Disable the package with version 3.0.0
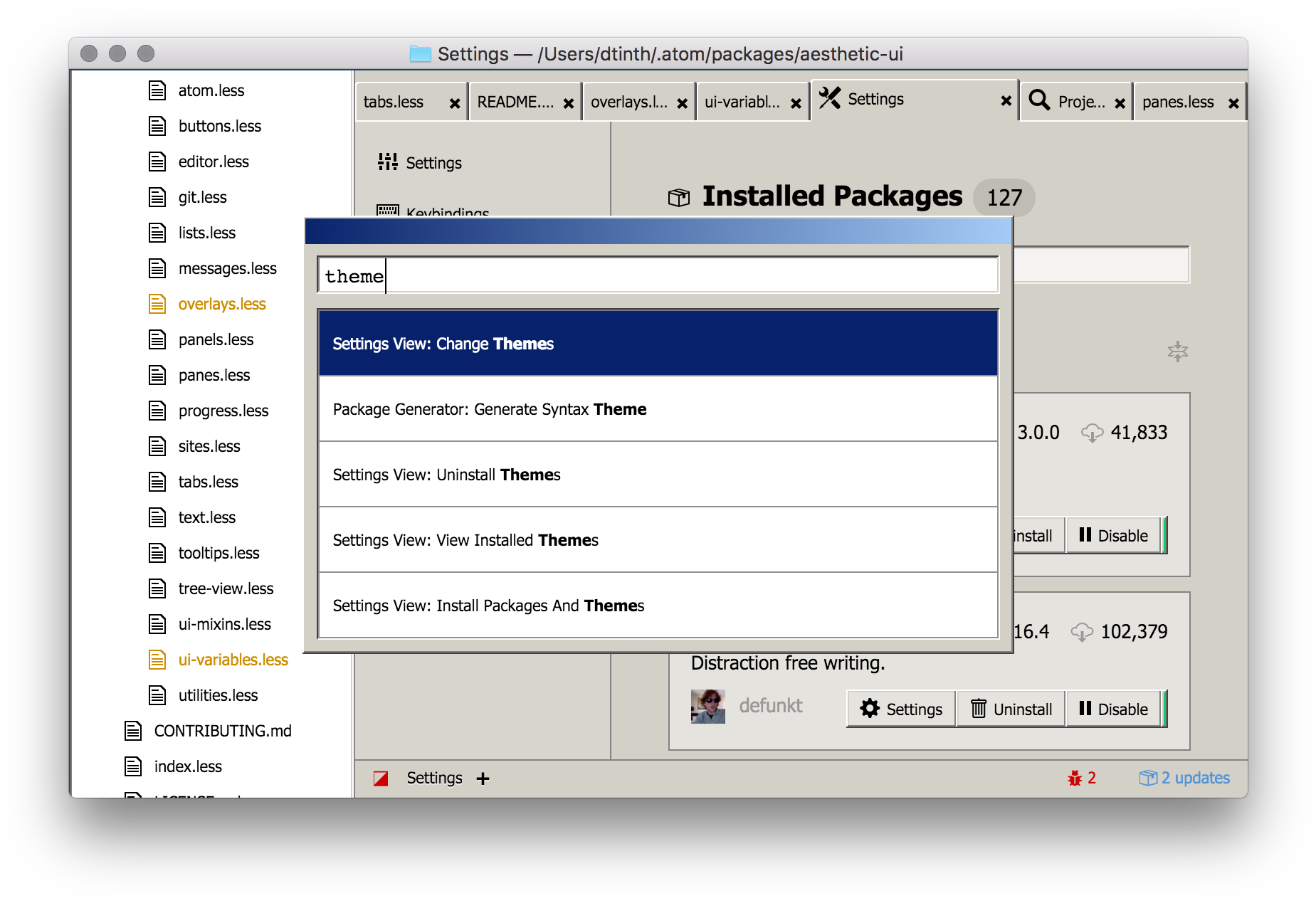This screenshot has width=1316, height=903. (x=1114, y=535)
